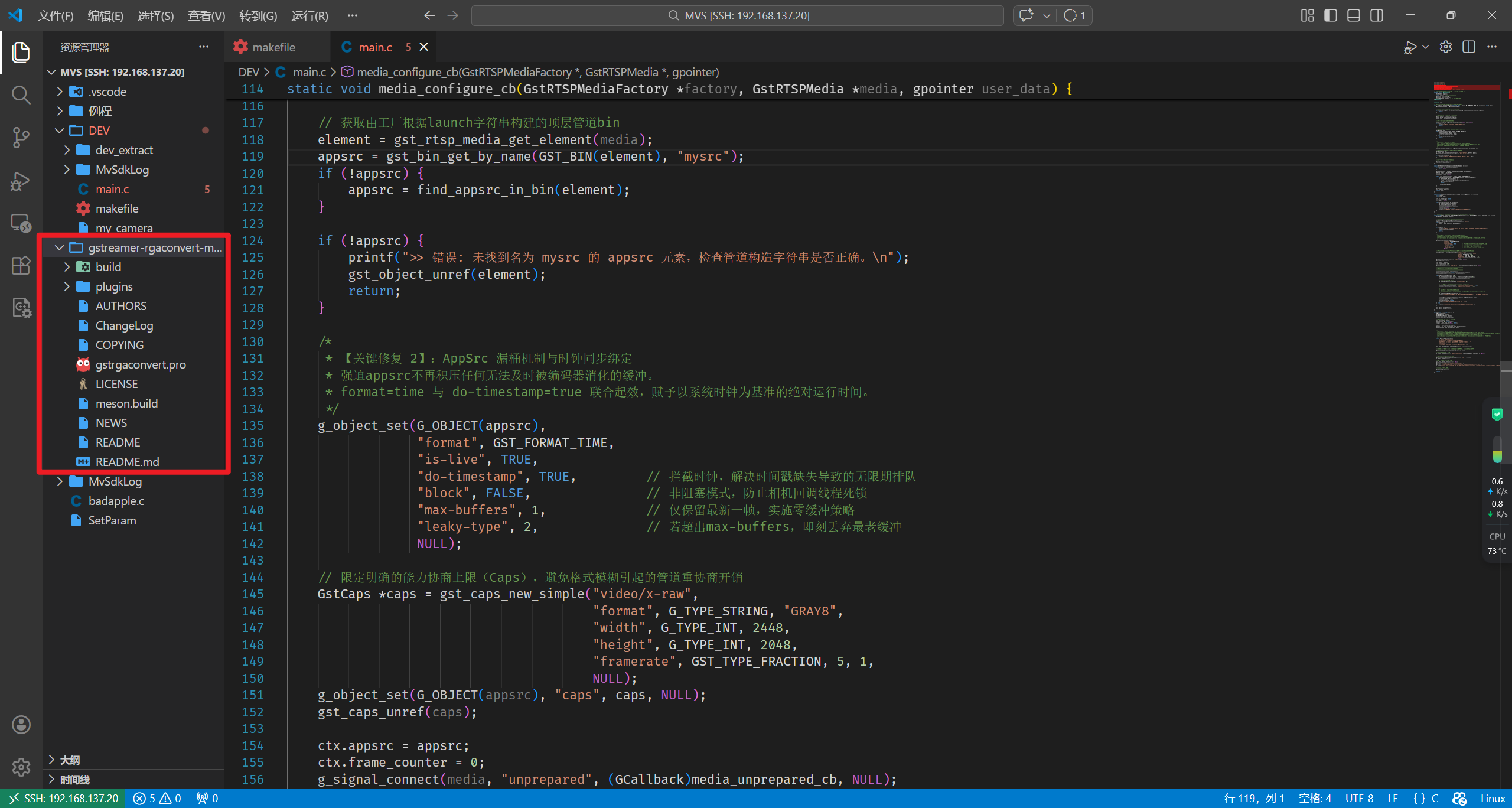Switch to the makefile tab
Viewport: 1512px width, 808px height.
(273, 47)
